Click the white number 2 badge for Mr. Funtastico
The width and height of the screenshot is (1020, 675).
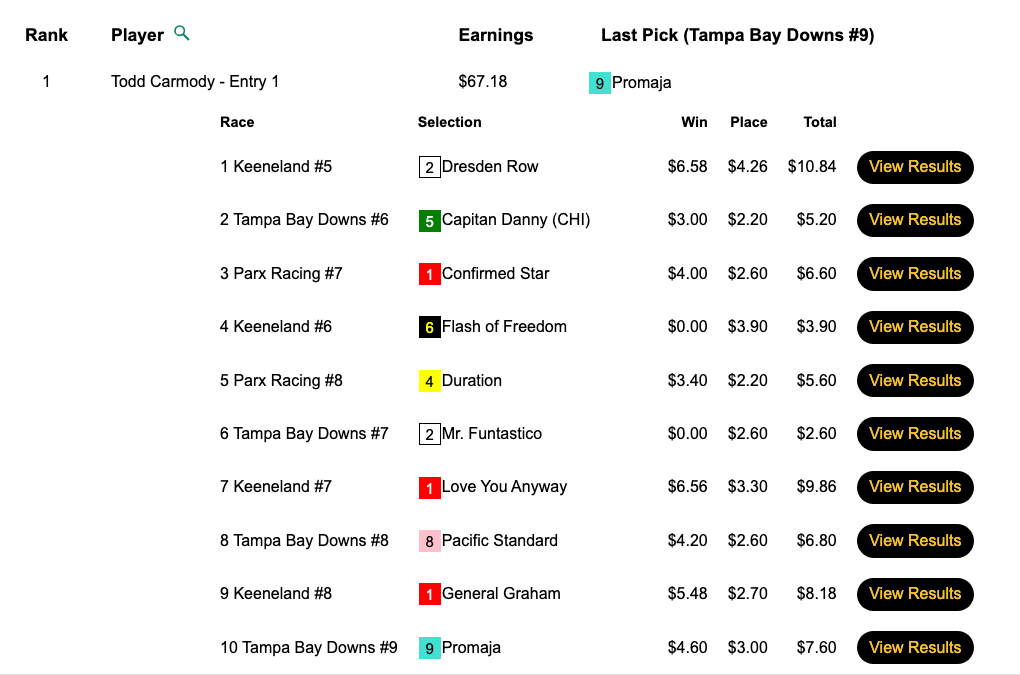[x=429, y=434]
